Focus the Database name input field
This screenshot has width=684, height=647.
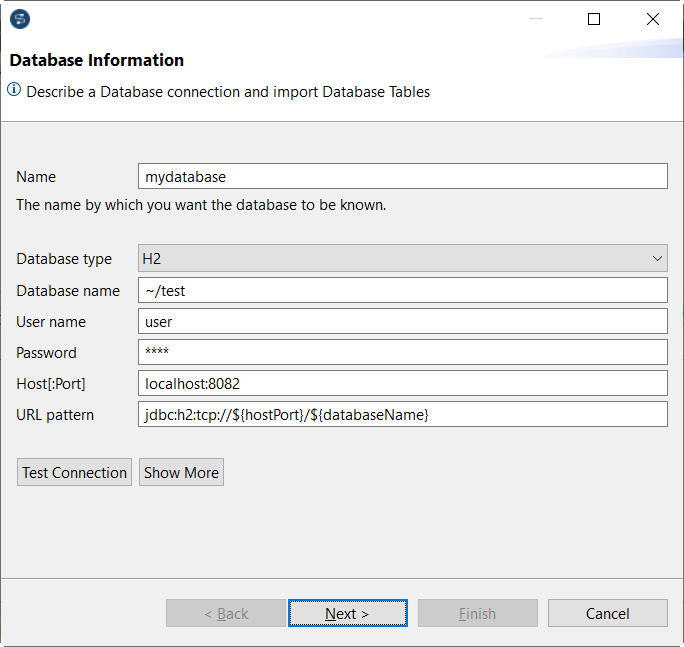[402, 290]
